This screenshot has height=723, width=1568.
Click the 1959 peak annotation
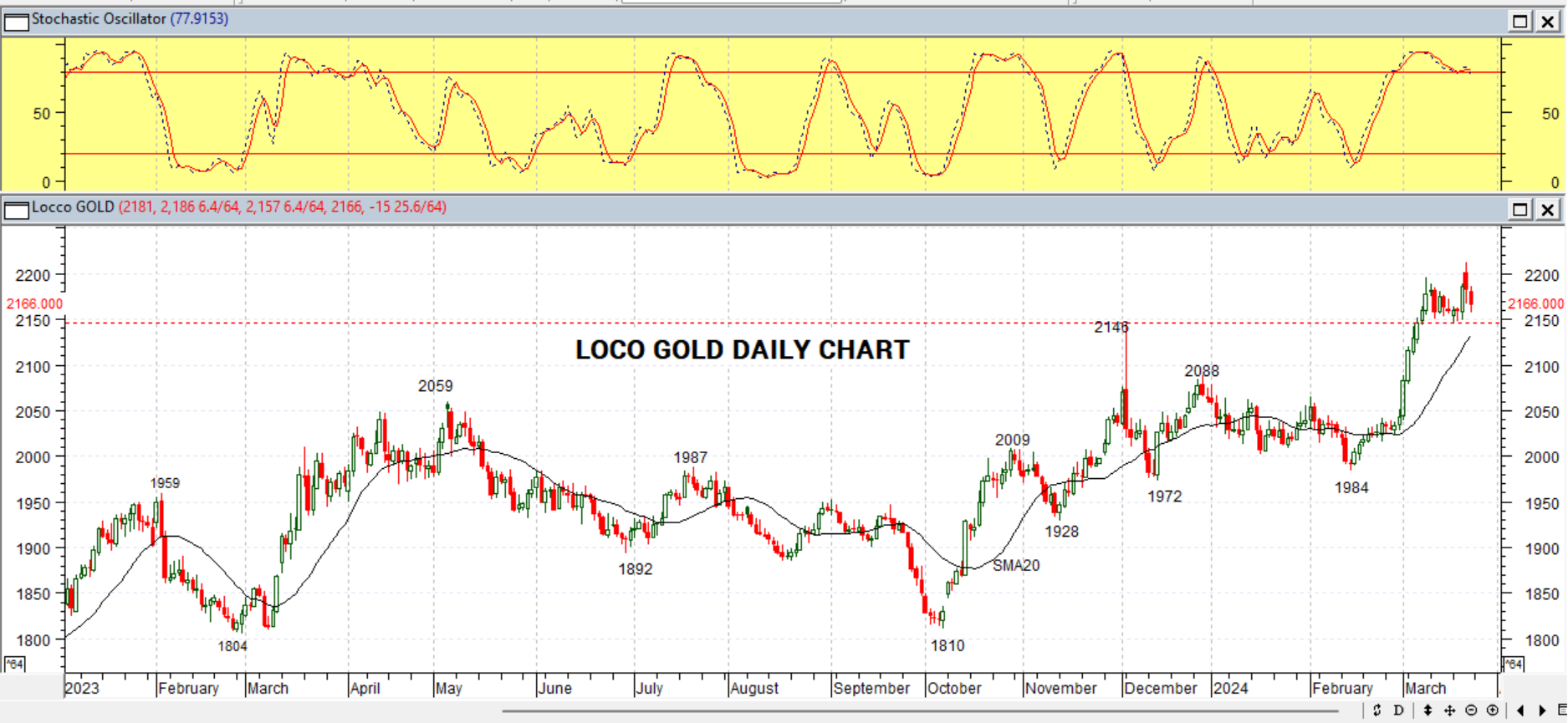165,483
